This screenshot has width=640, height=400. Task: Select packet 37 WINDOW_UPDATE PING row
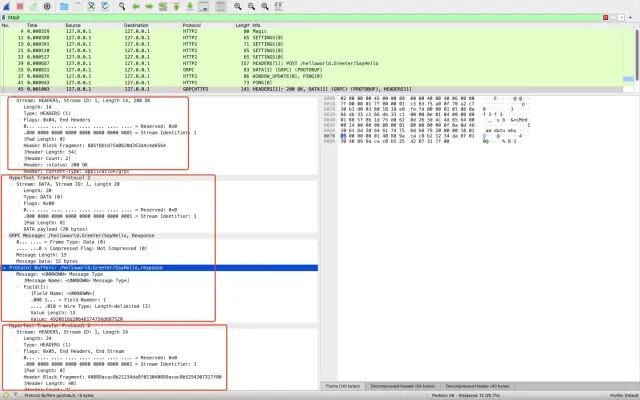coord(312,76)
